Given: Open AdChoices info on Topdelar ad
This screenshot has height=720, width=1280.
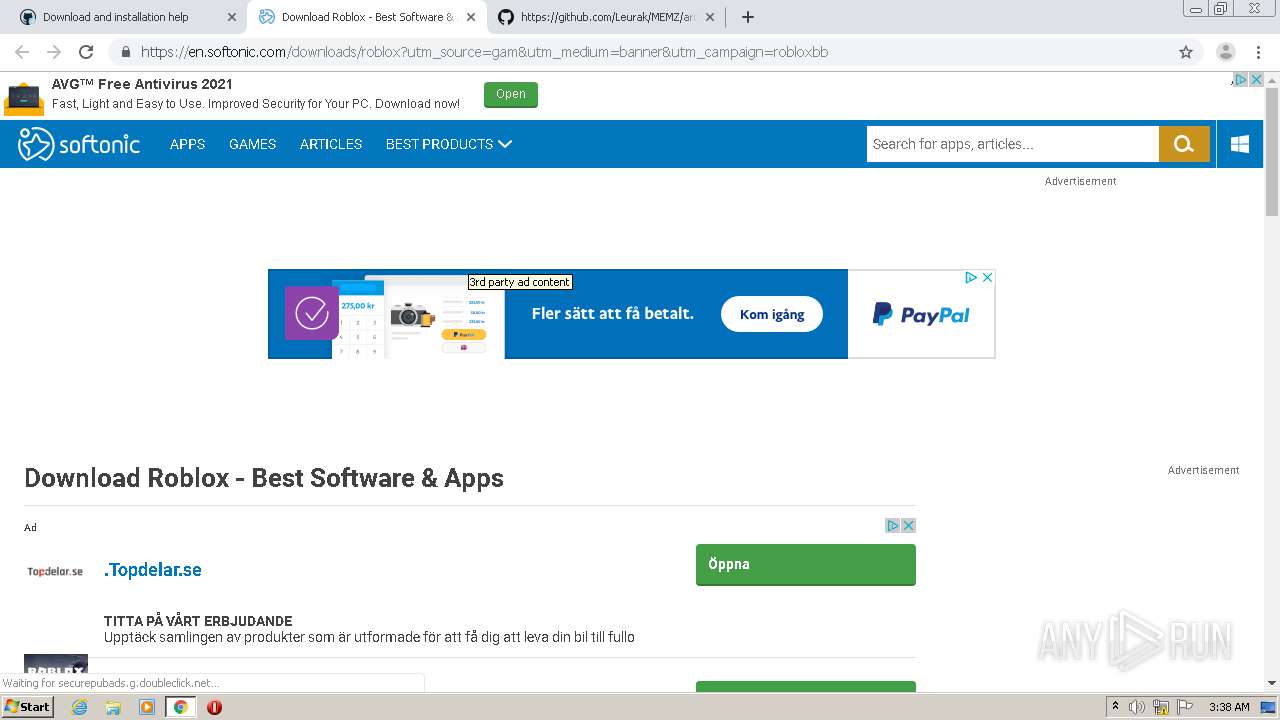Looking at the screenshot, I should 893,525.
